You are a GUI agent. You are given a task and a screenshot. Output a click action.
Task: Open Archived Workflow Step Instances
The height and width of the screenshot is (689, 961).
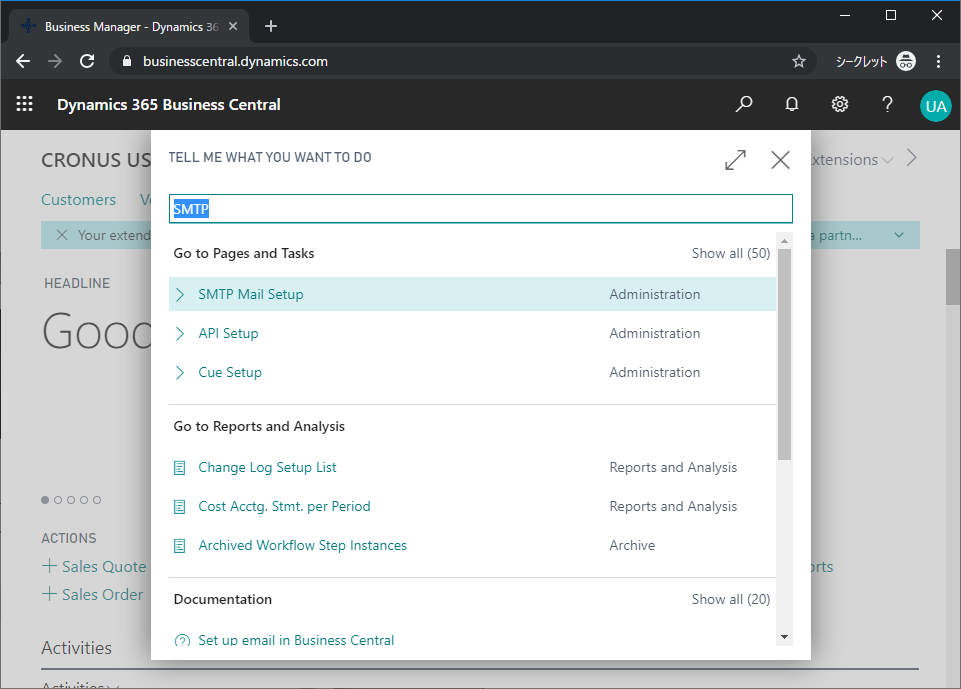pos(302,546)
